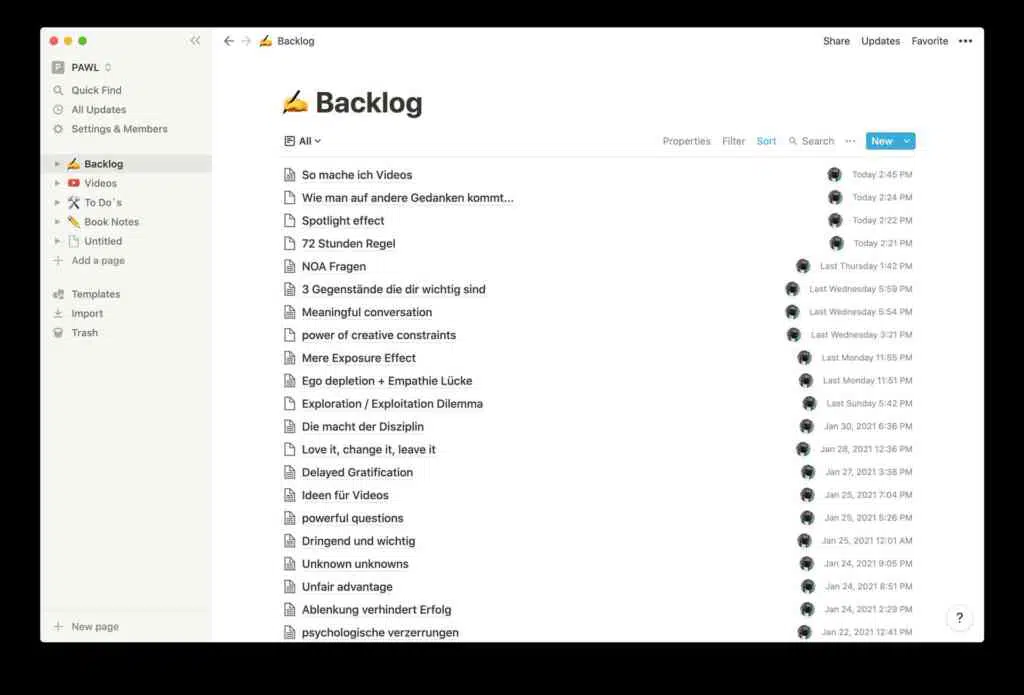This screenshot has height=695, width=1024.
Task: Click the Import icon in sidebar
Action: tap(58, 314)
